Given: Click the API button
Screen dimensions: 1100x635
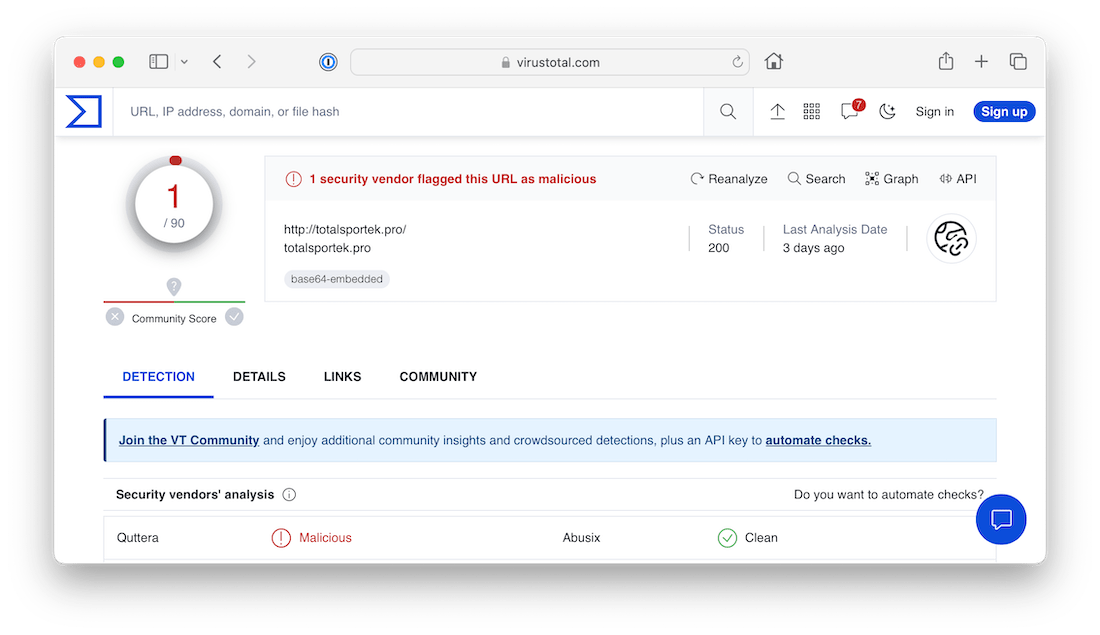Looking at the screenshot, I should coord(958,179).
